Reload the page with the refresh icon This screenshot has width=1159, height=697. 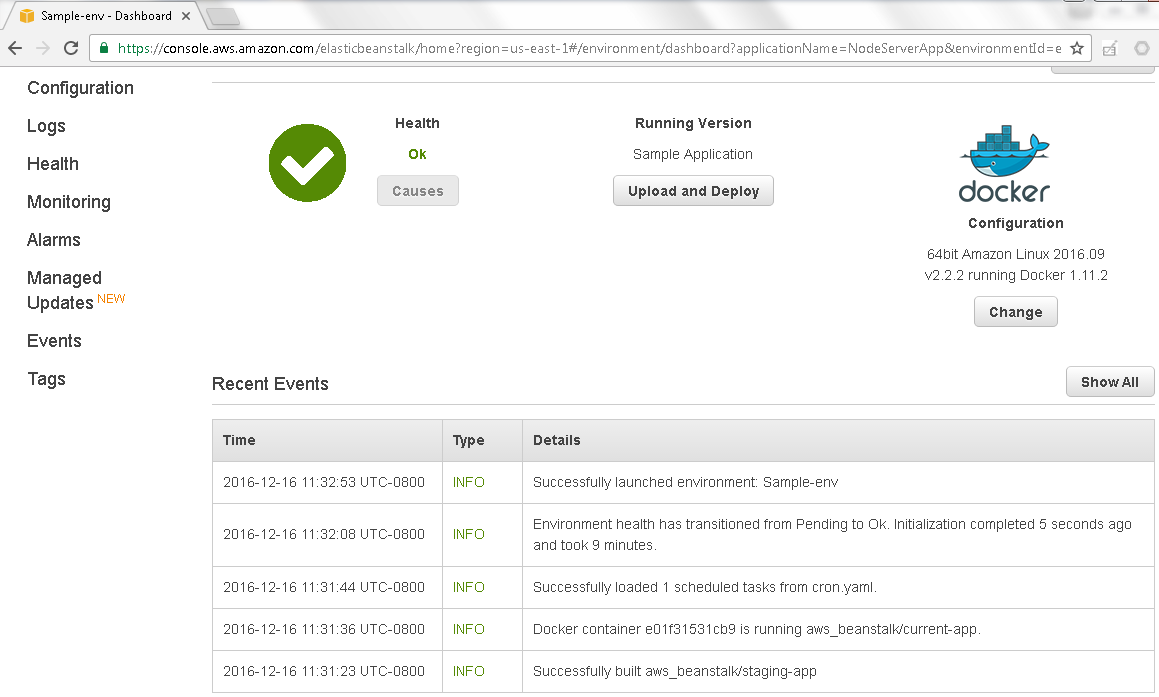coord(71,48)
